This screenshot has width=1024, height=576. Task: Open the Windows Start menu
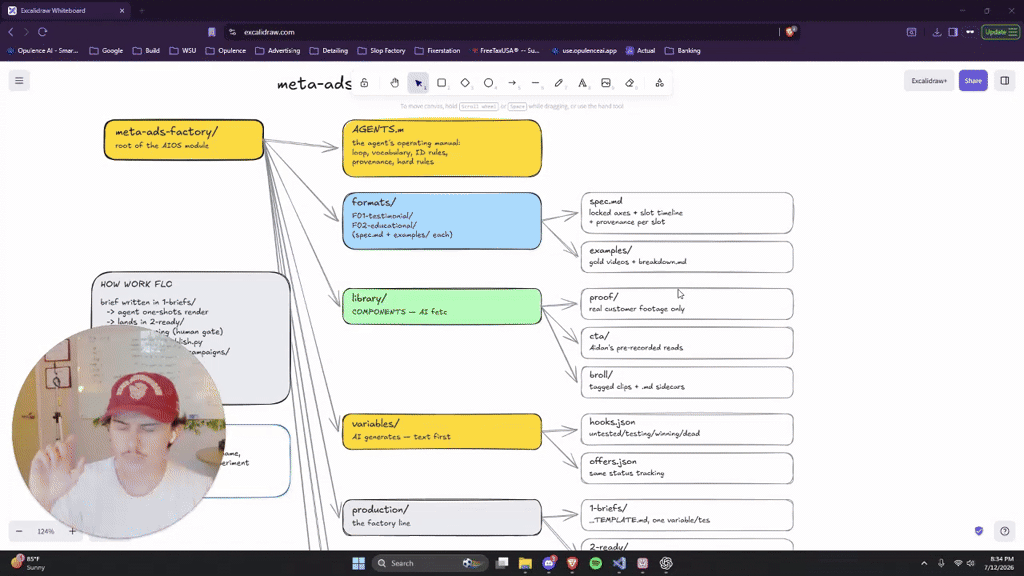click(x=359, y=563)
